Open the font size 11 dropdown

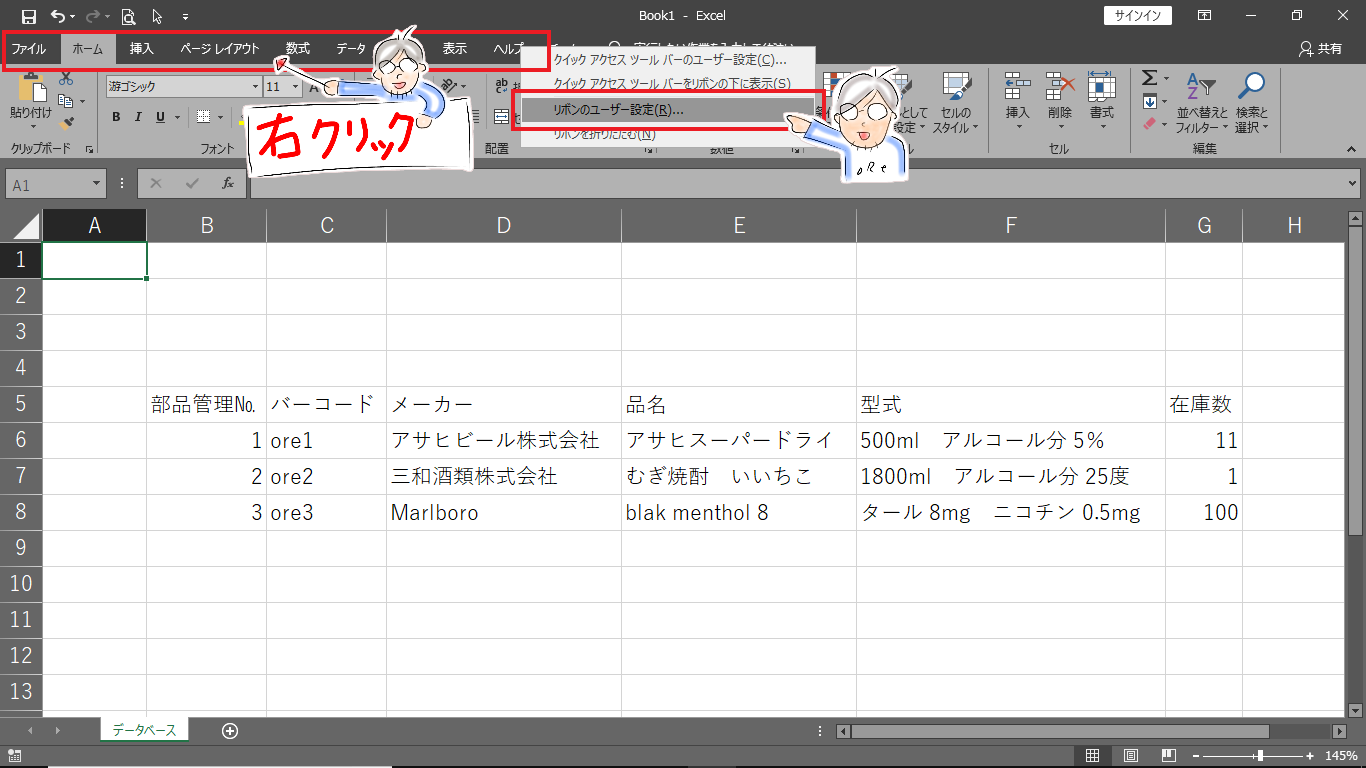pyautogui.click(x=295, y=87)
